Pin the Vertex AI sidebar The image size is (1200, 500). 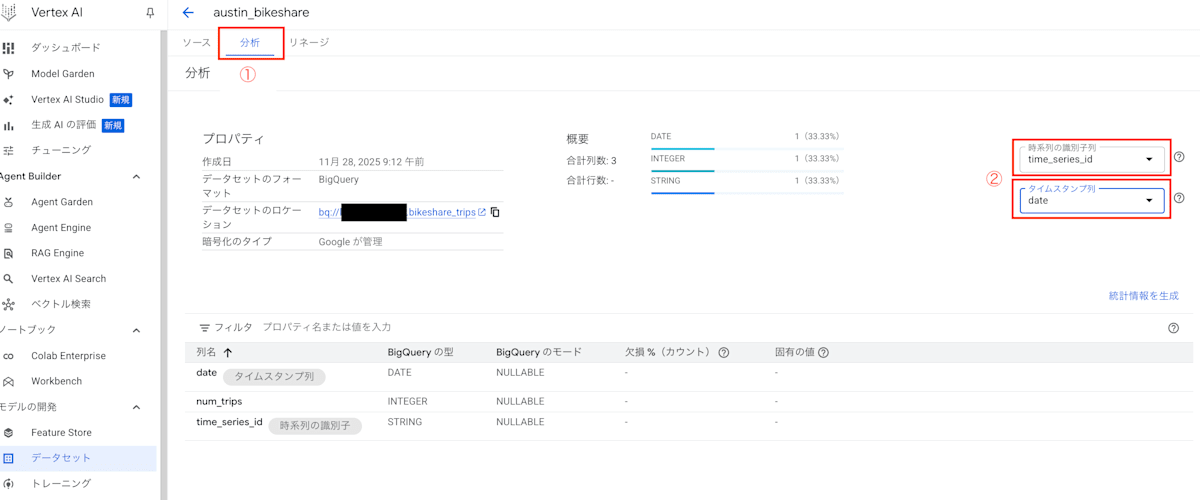pyautogui.click(x=150, y=13)
